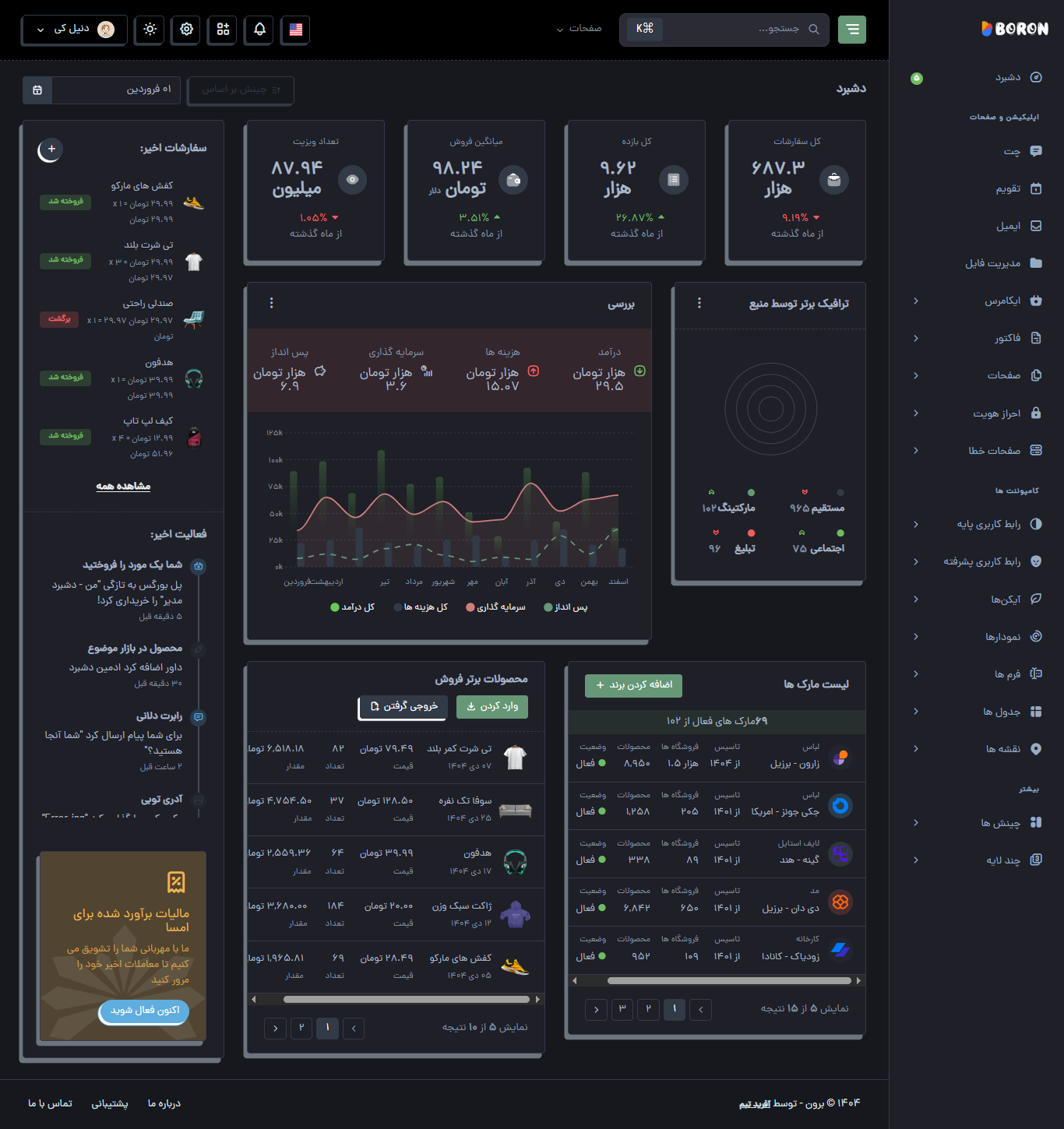Viewport: 1064px width, 1129px height.
Task: Click the جستجو search input field
Action: [x=724, y=30]
